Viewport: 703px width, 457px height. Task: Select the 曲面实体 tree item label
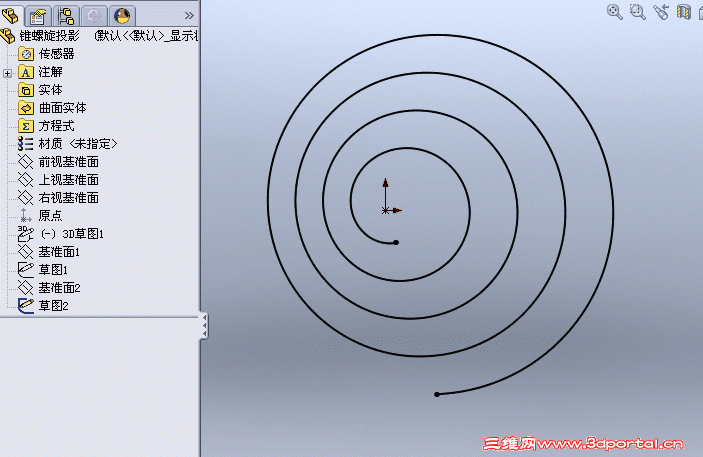pyautogui.click(x=63, y=108)
